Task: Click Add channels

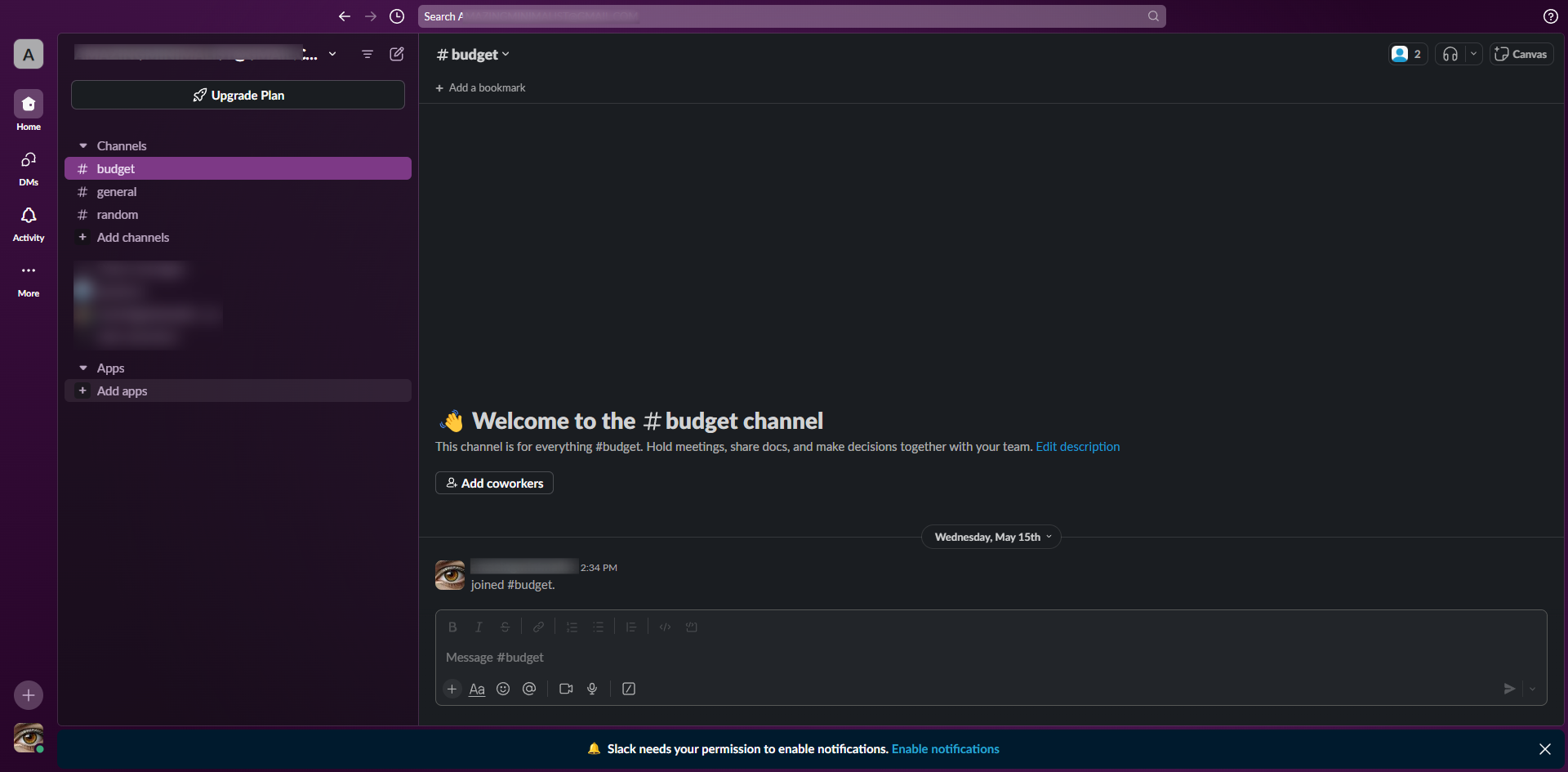Action: pyautogui.click(x=238, y=237)
